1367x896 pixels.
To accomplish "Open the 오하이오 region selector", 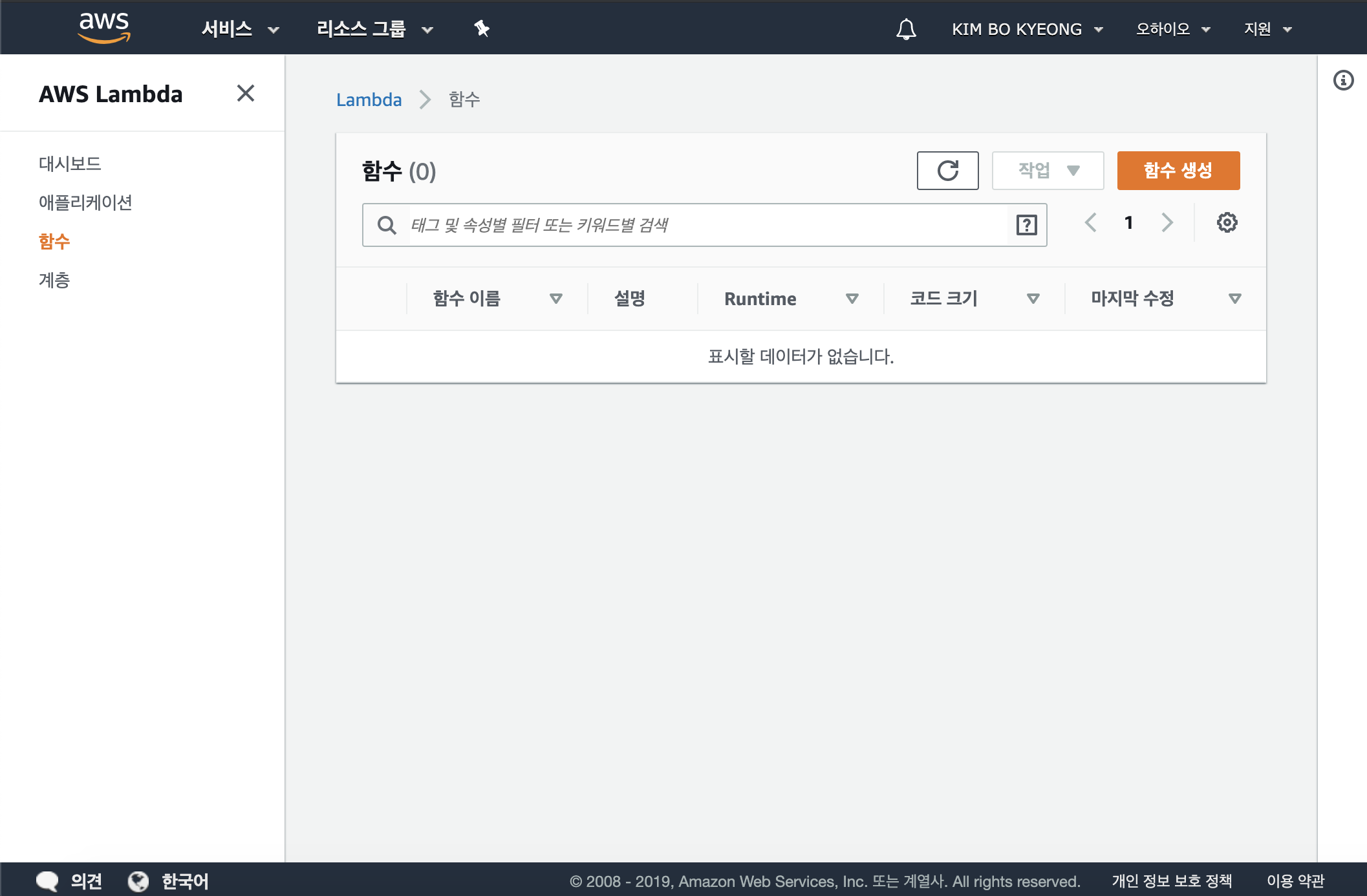I will coord(1173,29).
